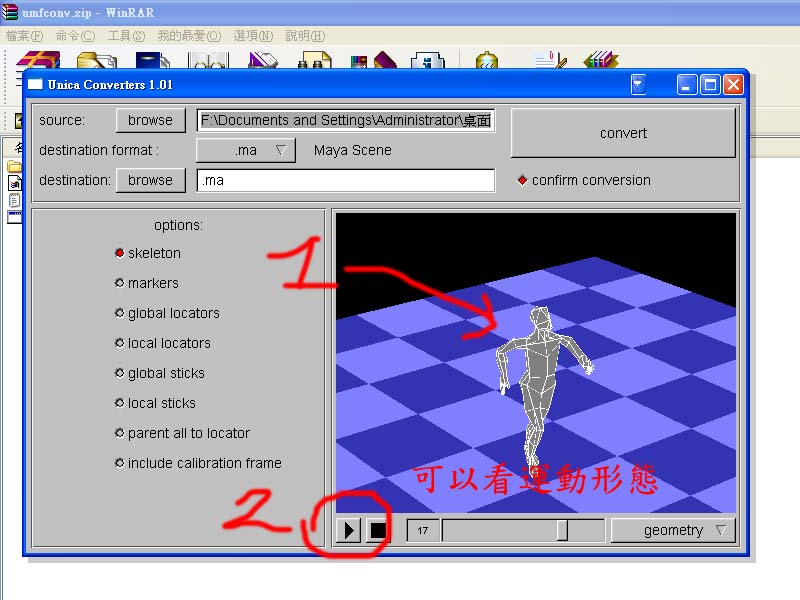This screenshot has width=800, height=600.
Task: Open the WinRAR 命令(C) menu
Action: 75,36
